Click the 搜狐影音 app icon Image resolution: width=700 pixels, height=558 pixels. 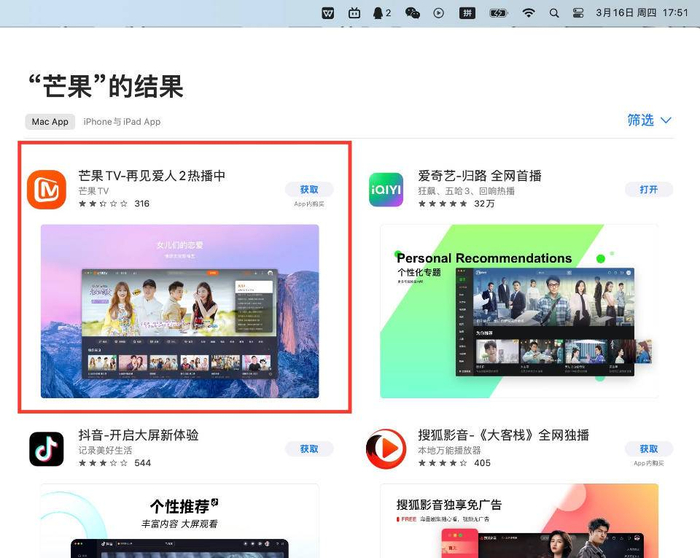click(x=386, y=449)
